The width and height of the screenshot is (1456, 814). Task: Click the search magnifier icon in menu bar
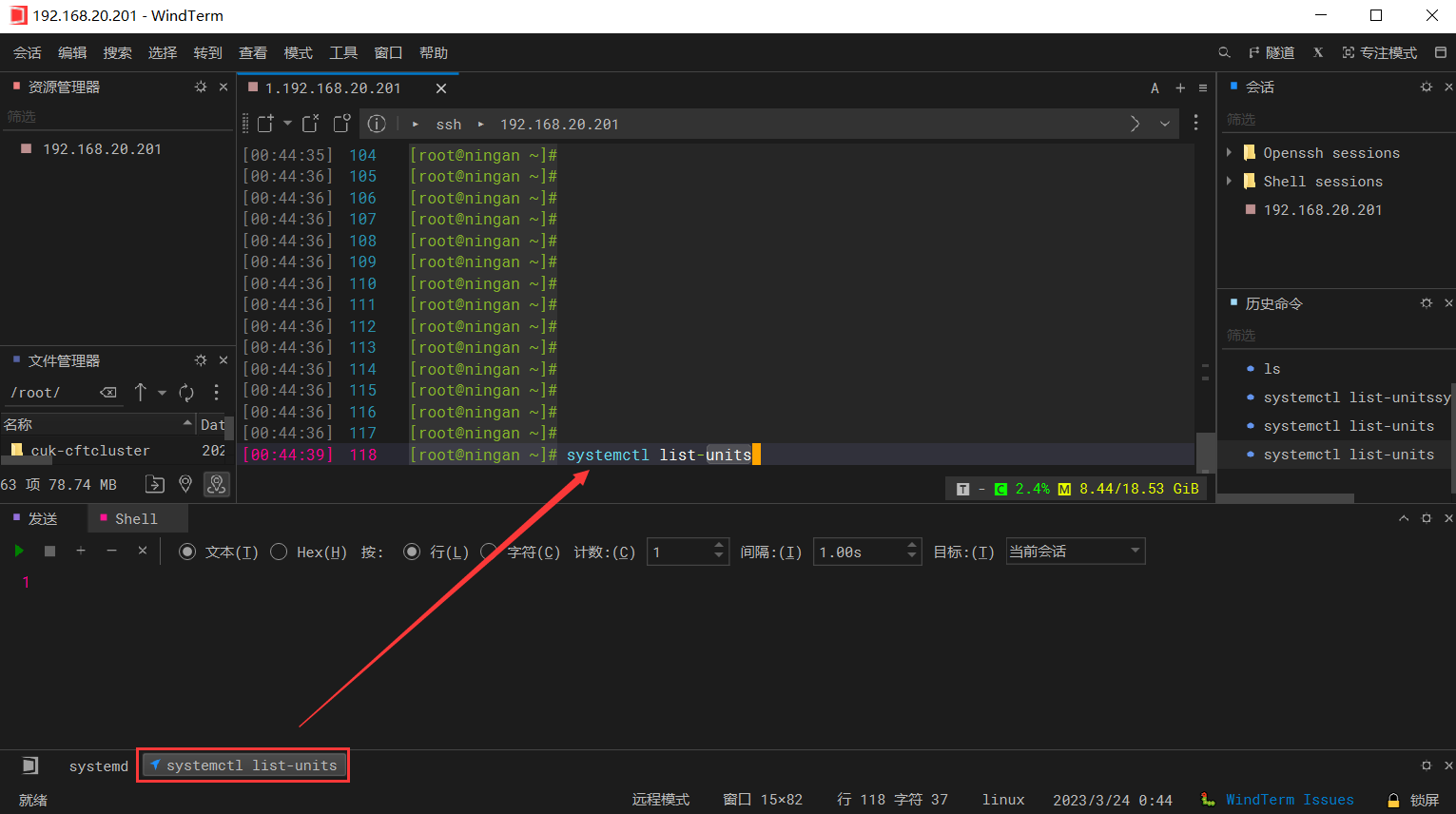pos(1225,52)
